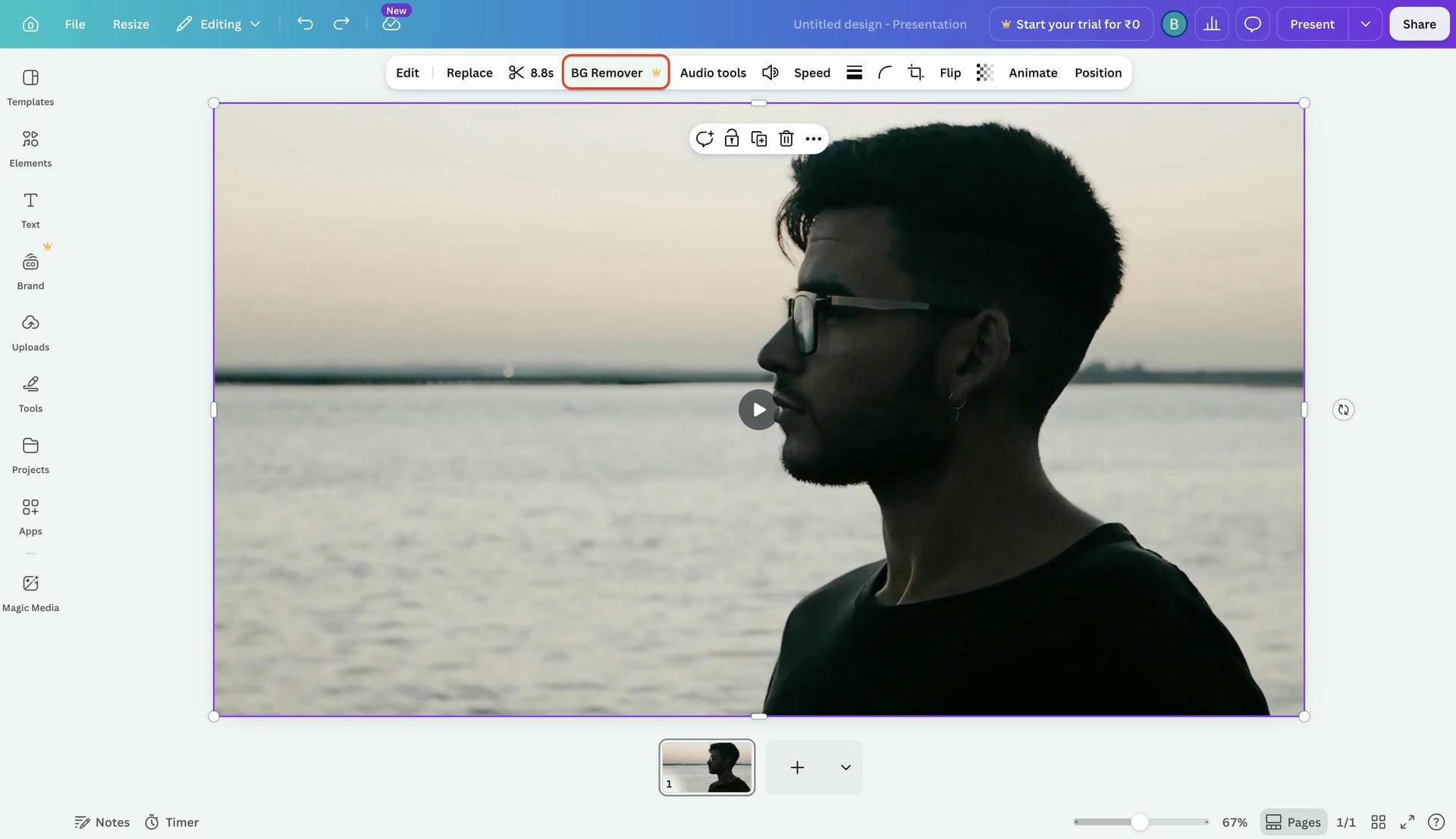Open the Timer

click(x=172, y=822)
